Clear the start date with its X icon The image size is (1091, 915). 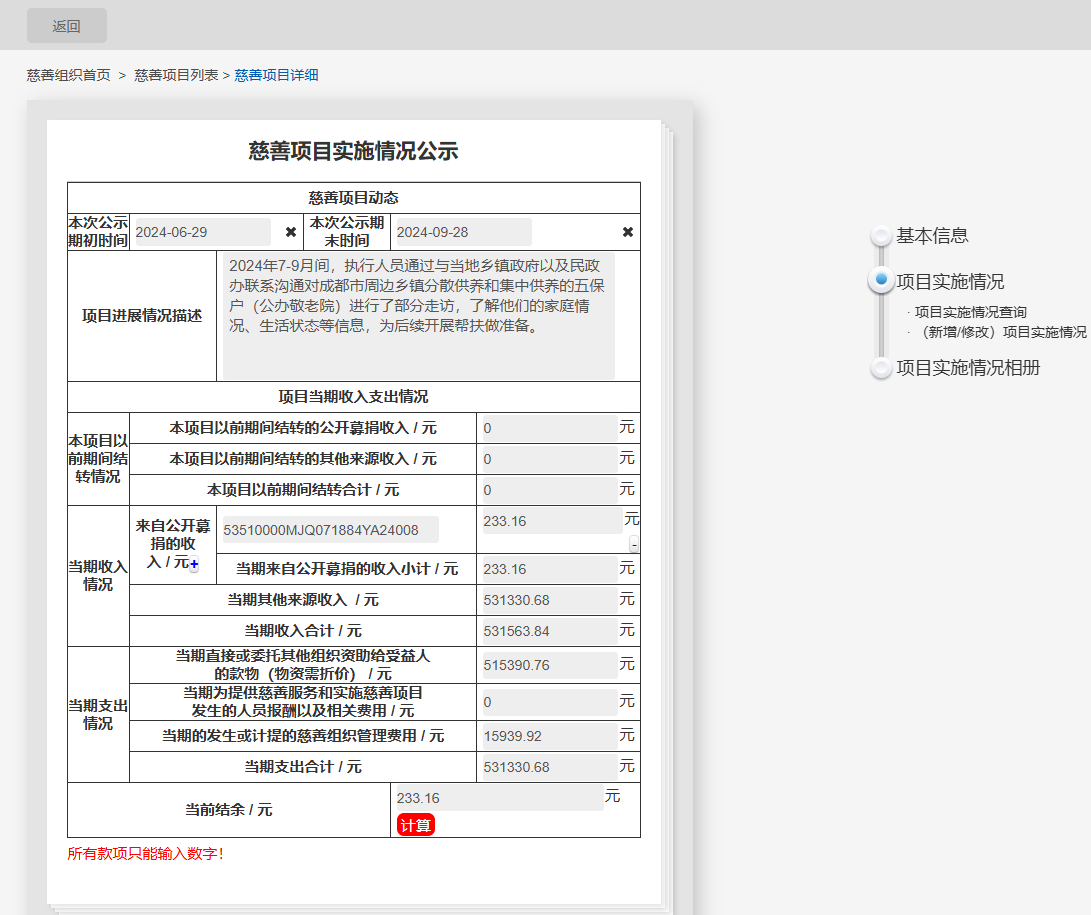click(291, 232)
